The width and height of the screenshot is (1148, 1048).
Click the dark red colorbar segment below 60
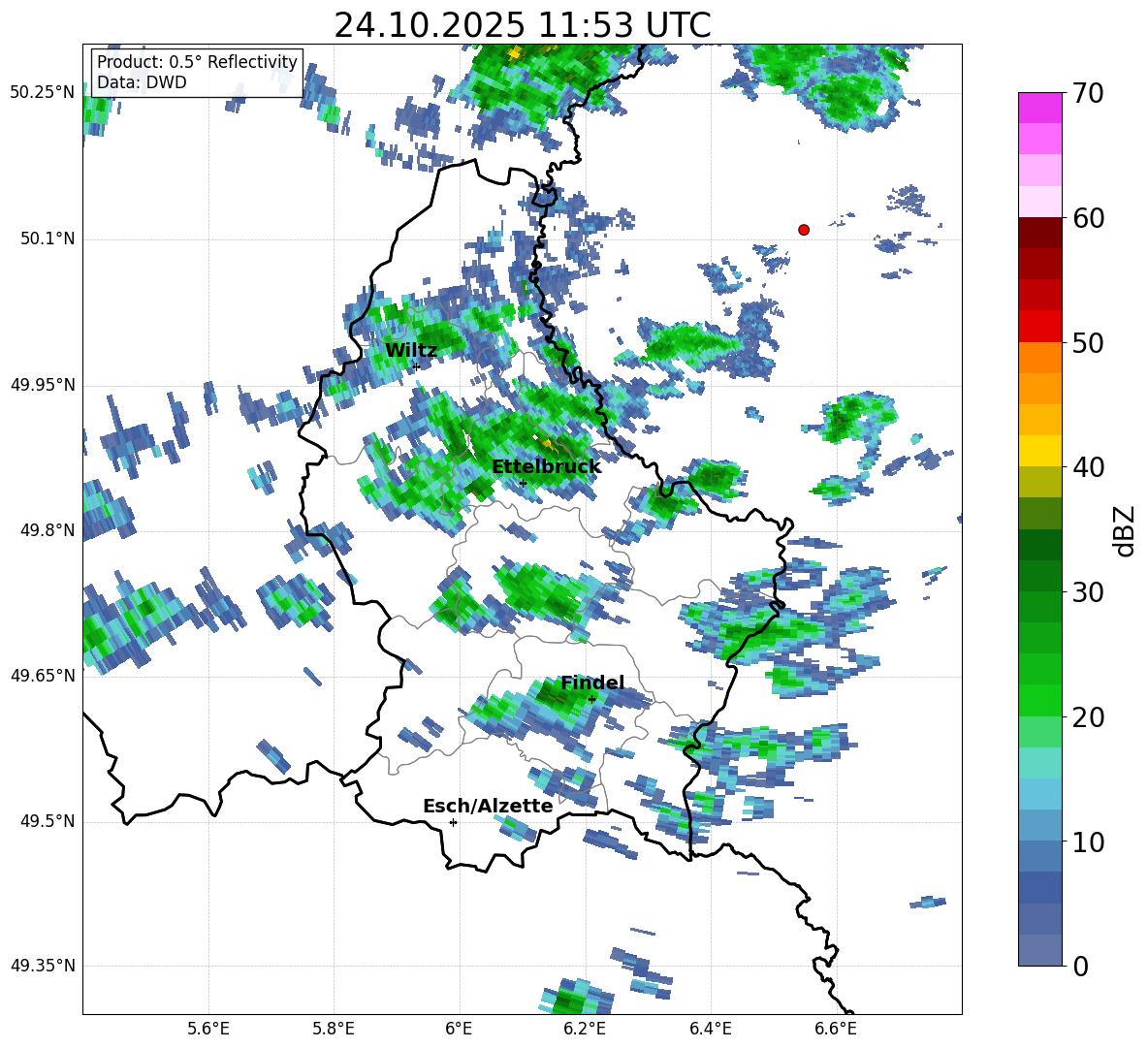1039,233
